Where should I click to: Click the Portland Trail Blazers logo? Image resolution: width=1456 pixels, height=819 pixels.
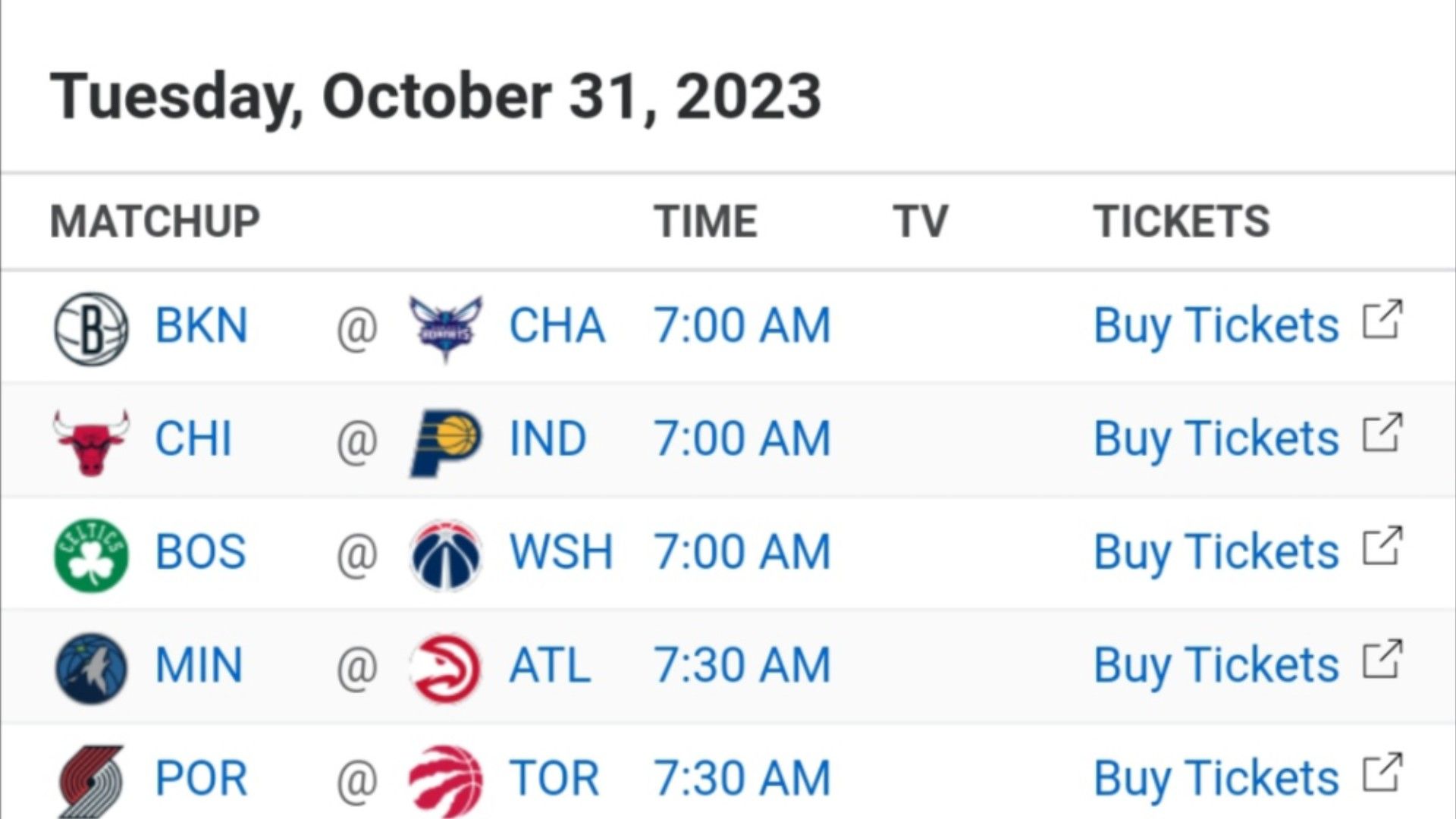pyautogui.click(x=91, y=781)
